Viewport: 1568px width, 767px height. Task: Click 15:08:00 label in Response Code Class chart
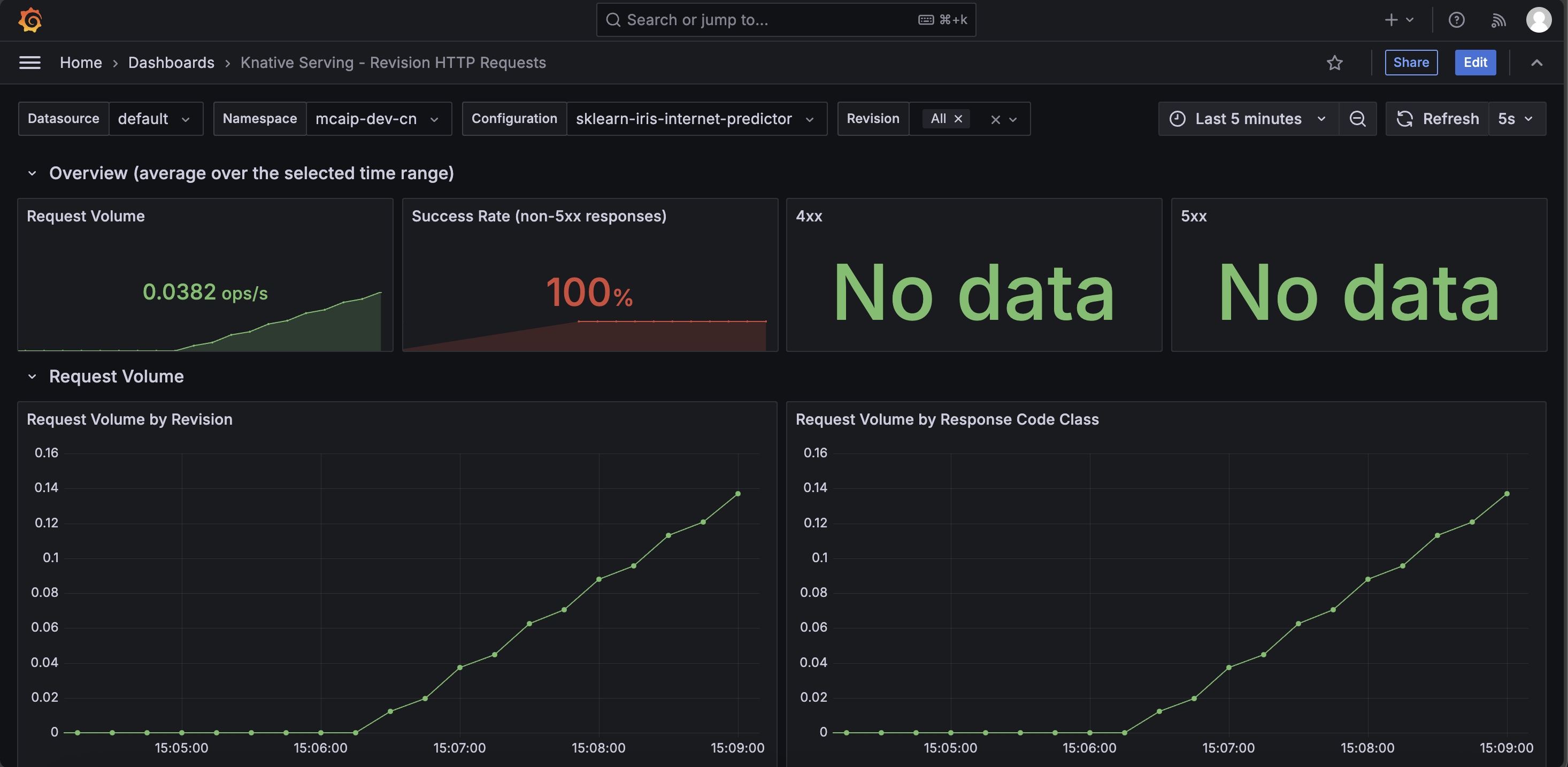[1367, 748]
